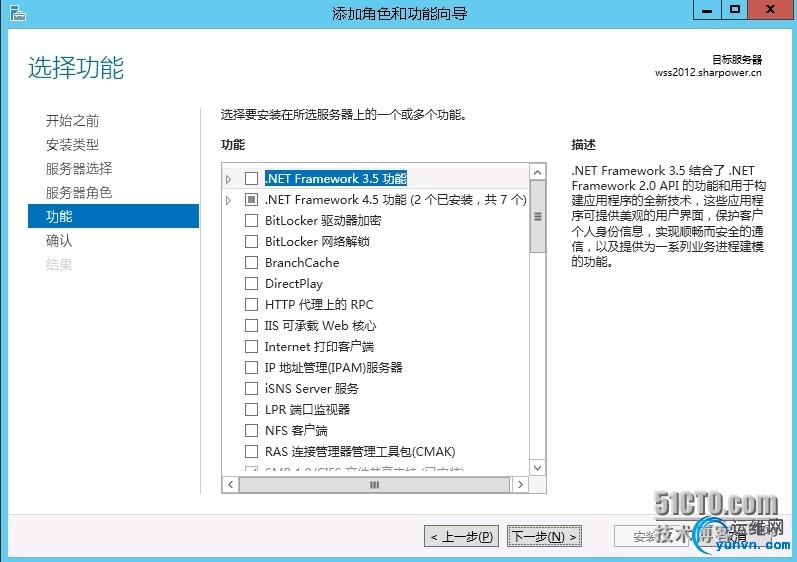
Task: Select the Internet 打印客户端 row text
Action: coord(319,347)
